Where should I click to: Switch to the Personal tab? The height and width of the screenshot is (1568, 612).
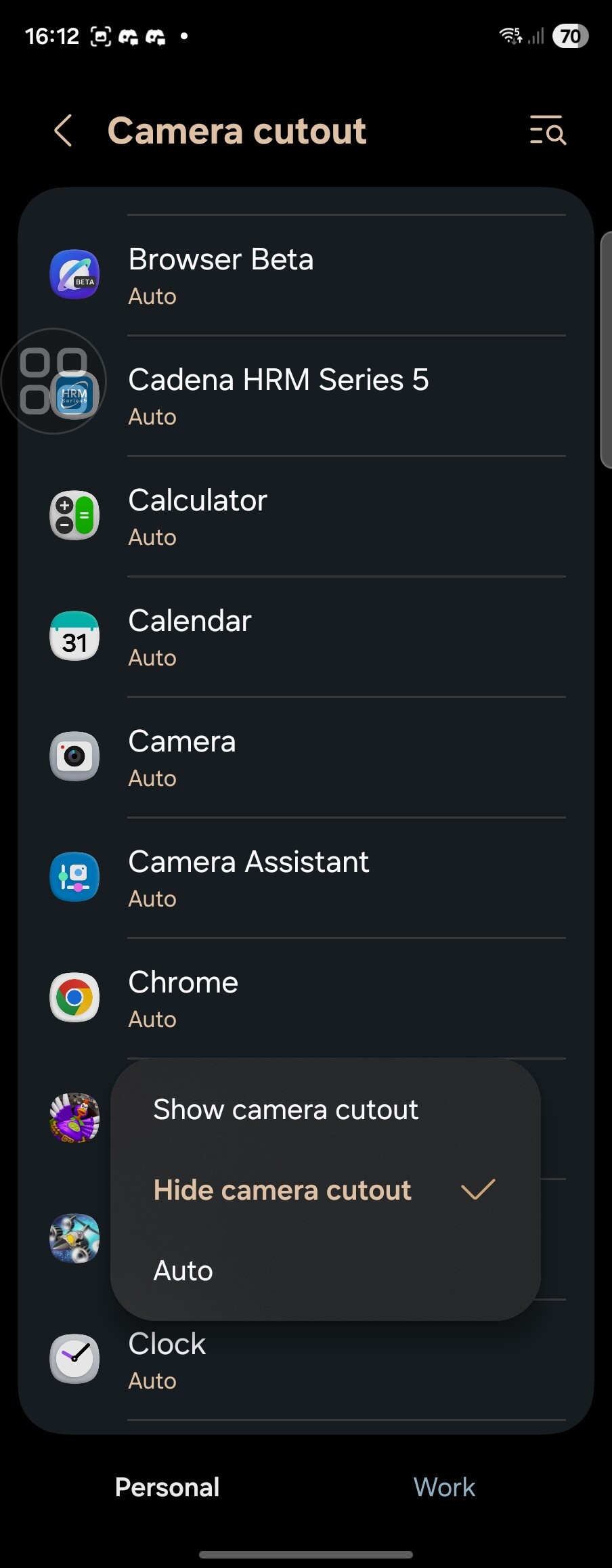(167, 1487)
